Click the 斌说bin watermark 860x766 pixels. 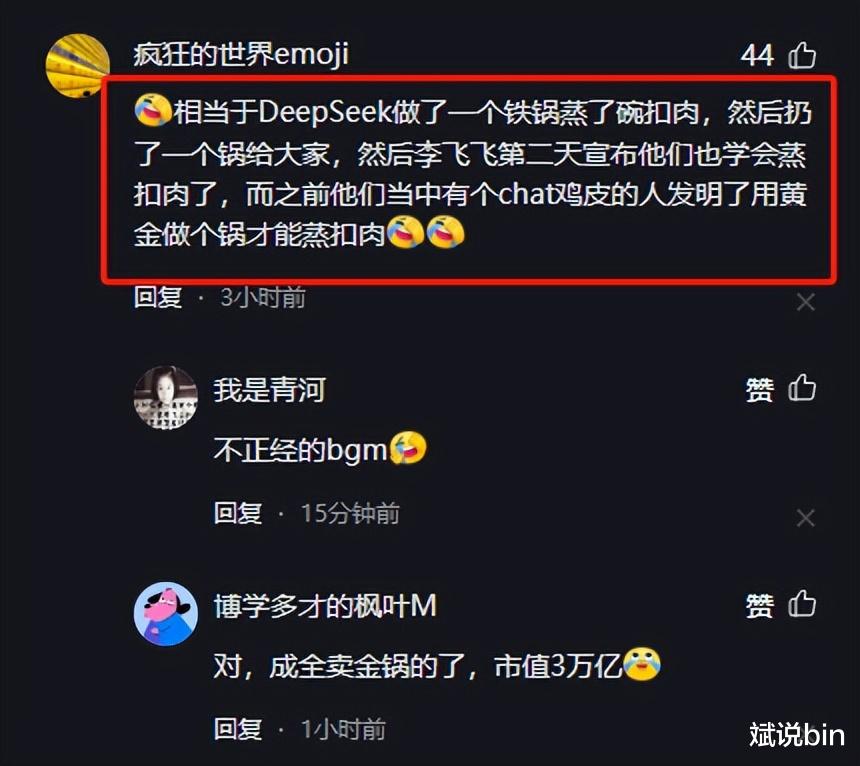pos(797,735)
